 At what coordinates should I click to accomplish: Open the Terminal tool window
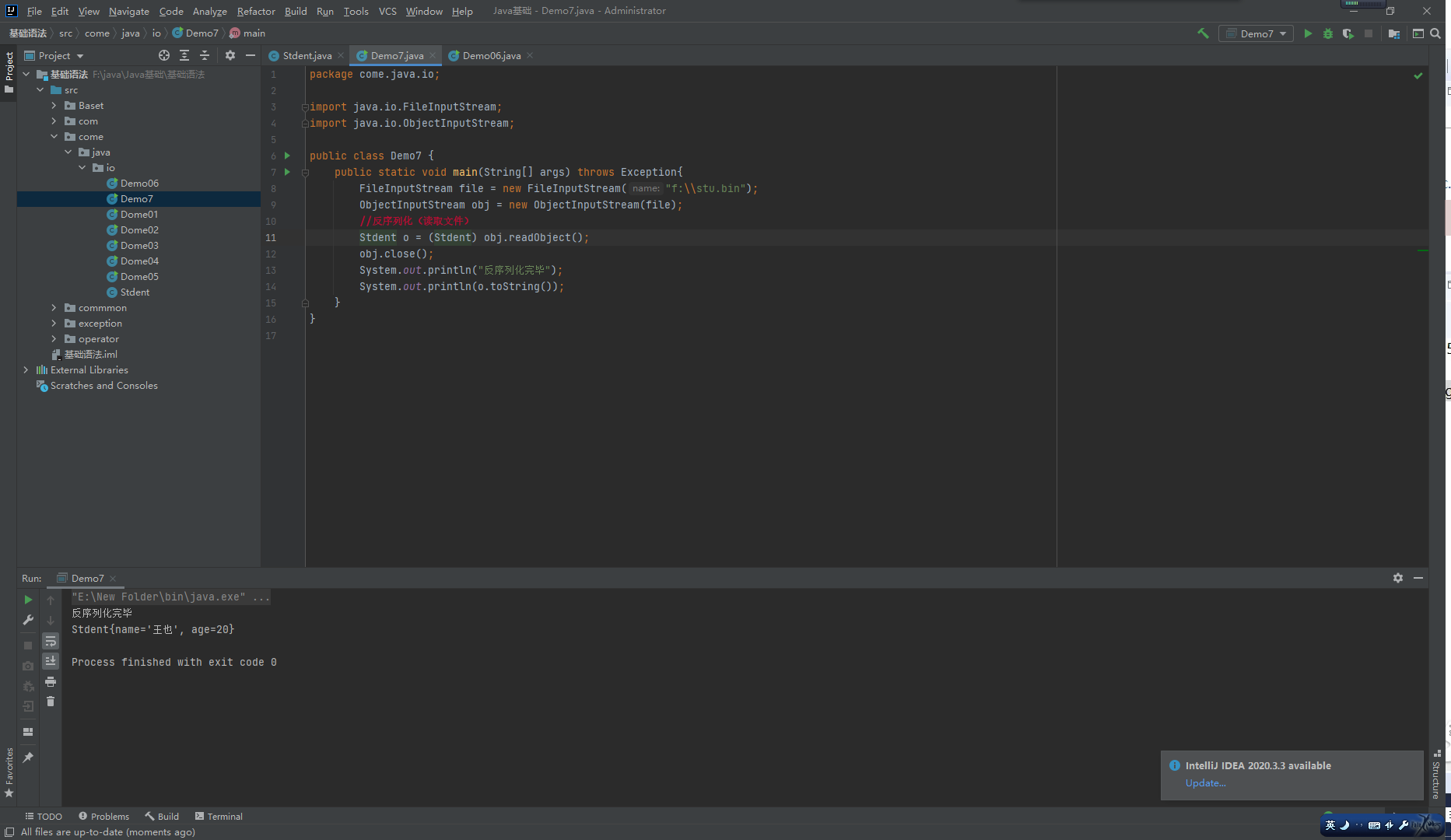(219, 816)
